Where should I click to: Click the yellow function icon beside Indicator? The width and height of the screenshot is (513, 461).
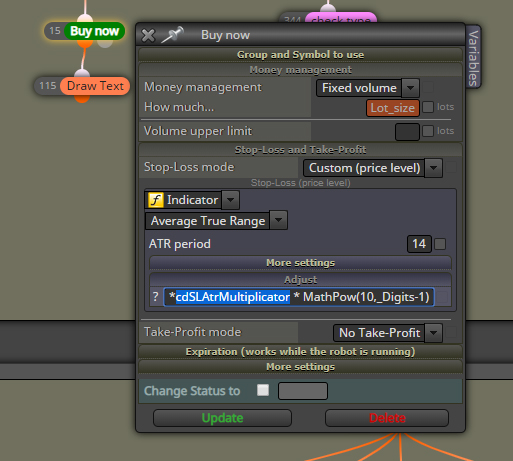pos(156,200)
